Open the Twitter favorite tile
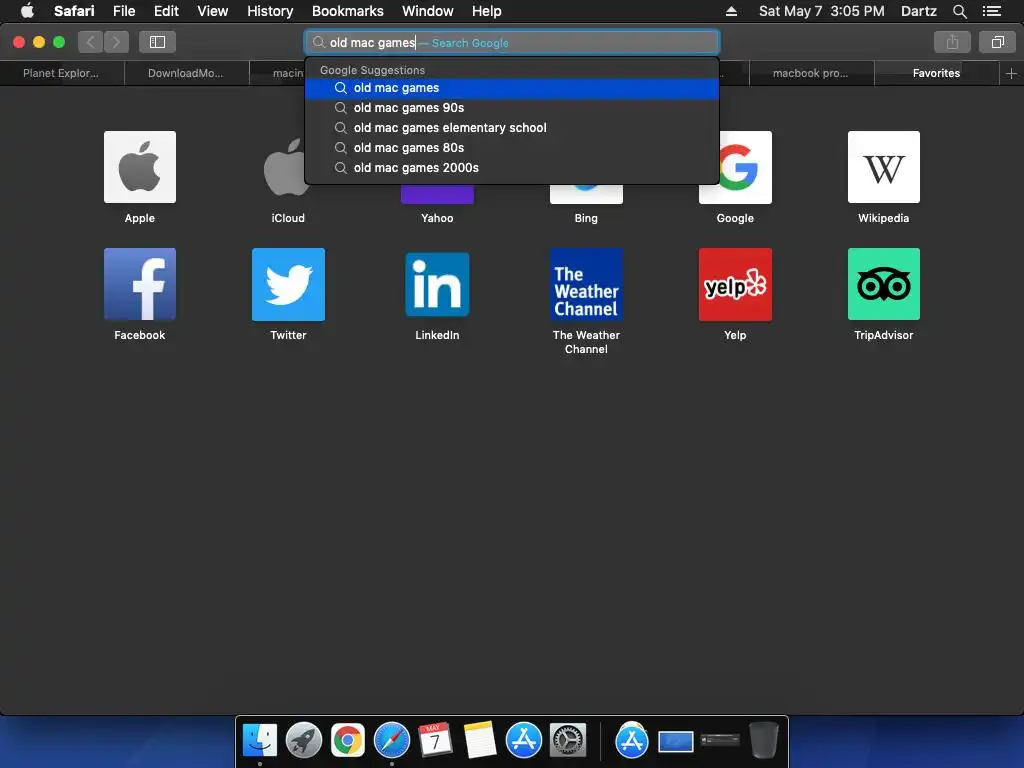The width and height of the screenshot is (1024, 768). pos(288,284)
